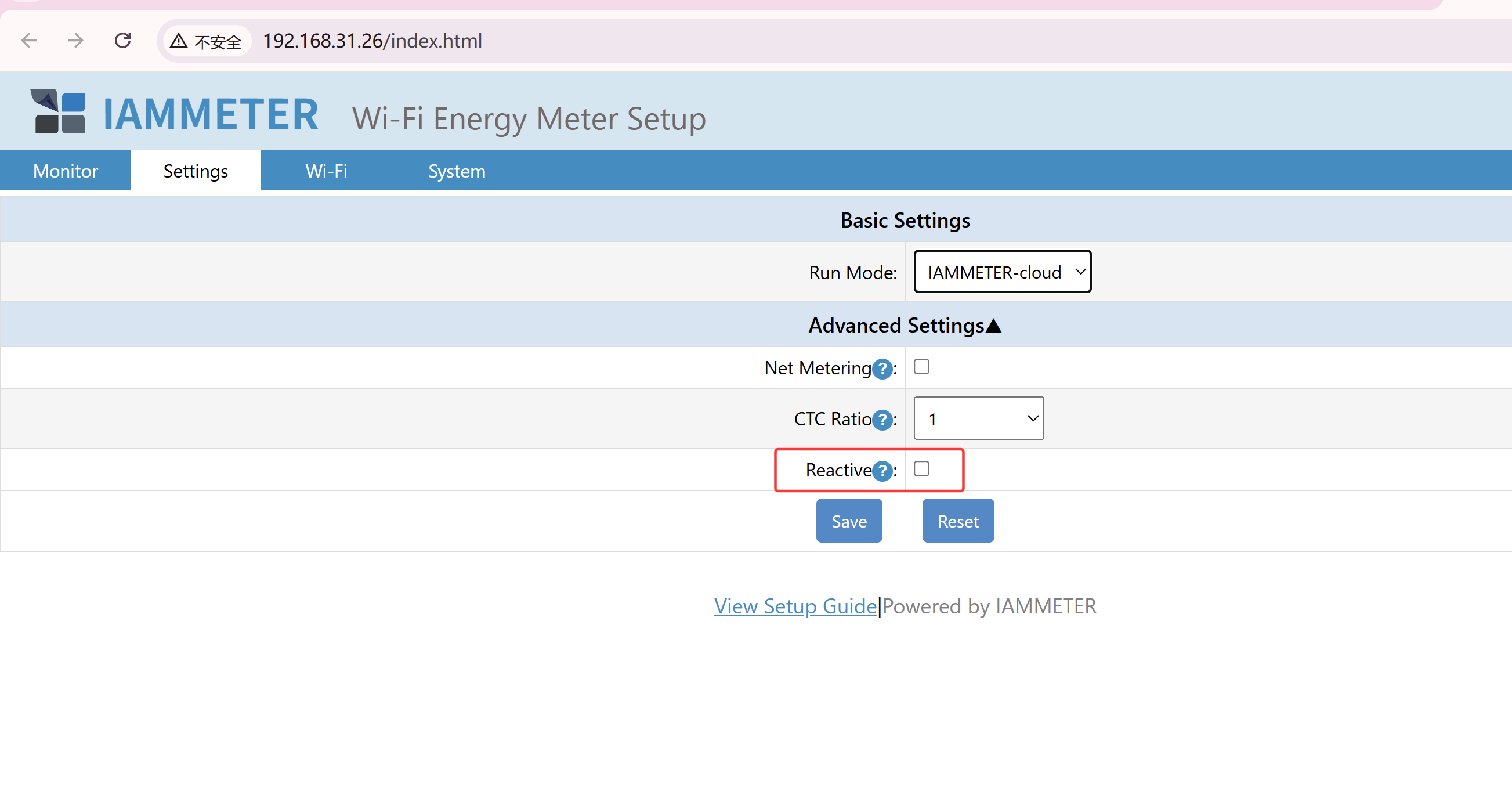Image resolution: width=1512 pixels, height=798 pixels.
Task: Reload the page using refresh icon
Action: [122, 40]
